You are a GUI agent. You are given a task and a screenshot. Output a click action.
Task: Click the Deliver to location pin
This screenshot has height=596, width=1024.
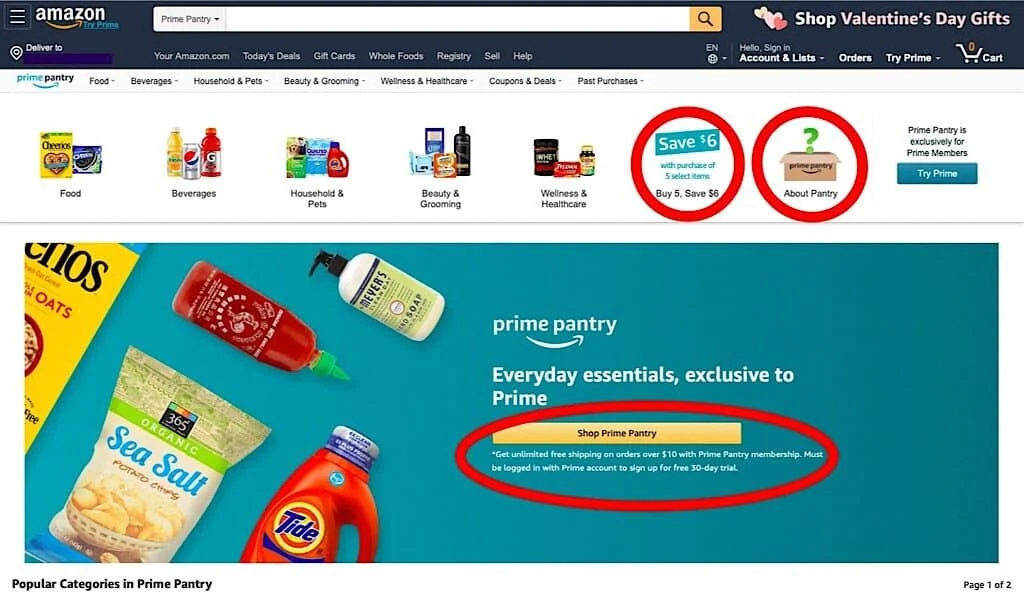pos(16,54)
